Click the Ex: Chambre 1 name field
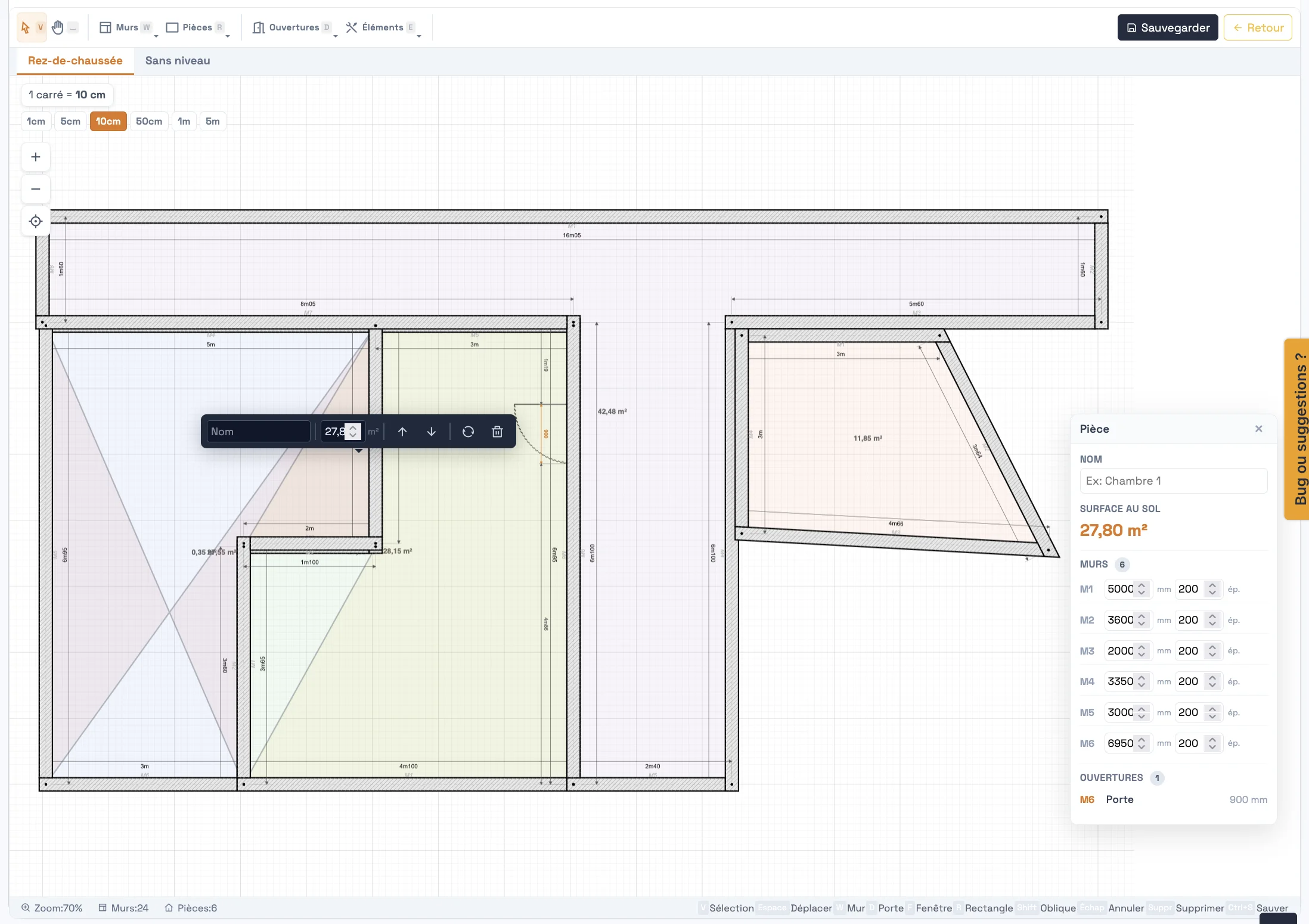The width and height of the screenshot is (1309, 924). click(x=1173, y=481)
